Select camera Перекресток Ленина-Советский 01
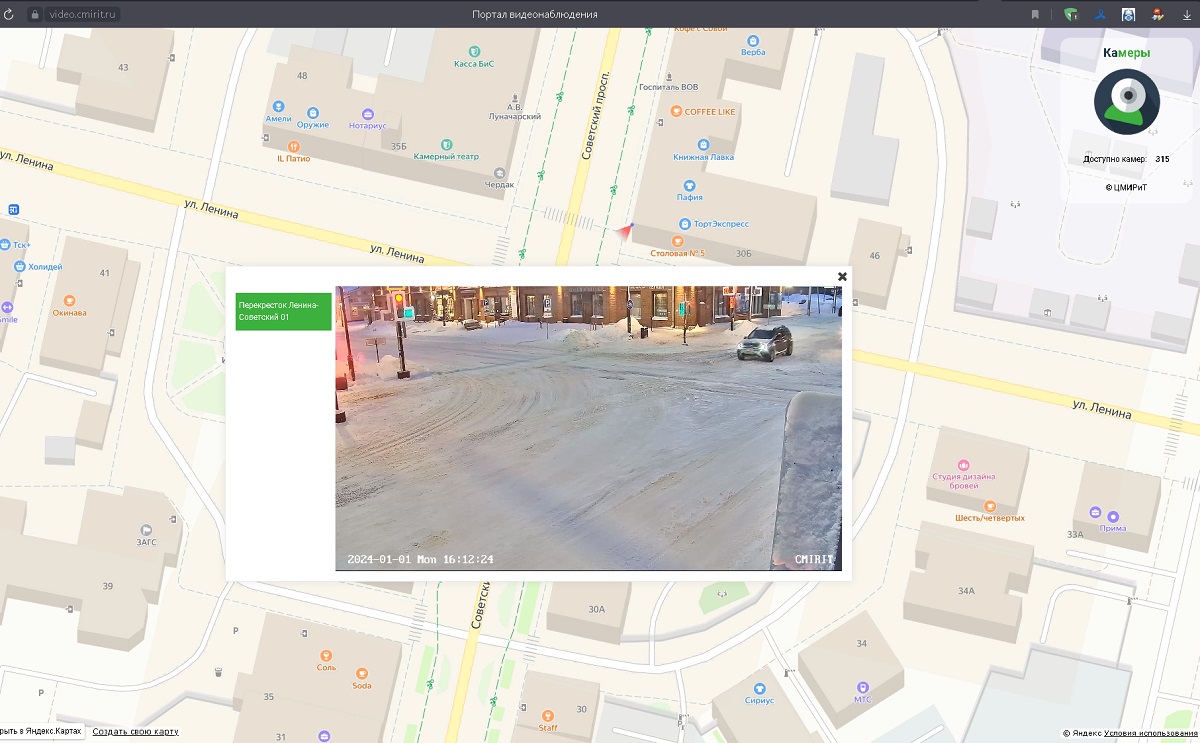The height and width of the screenshot is (743, 1200). click(x=283, y=311)
